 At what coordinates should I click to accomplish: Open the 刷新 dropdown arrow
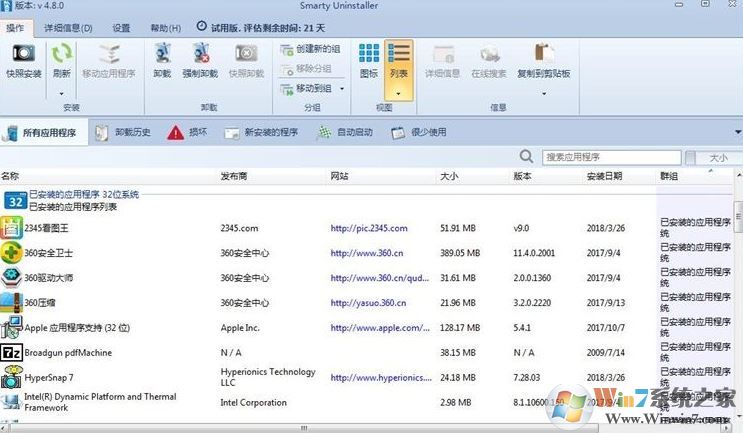(62, 94)
